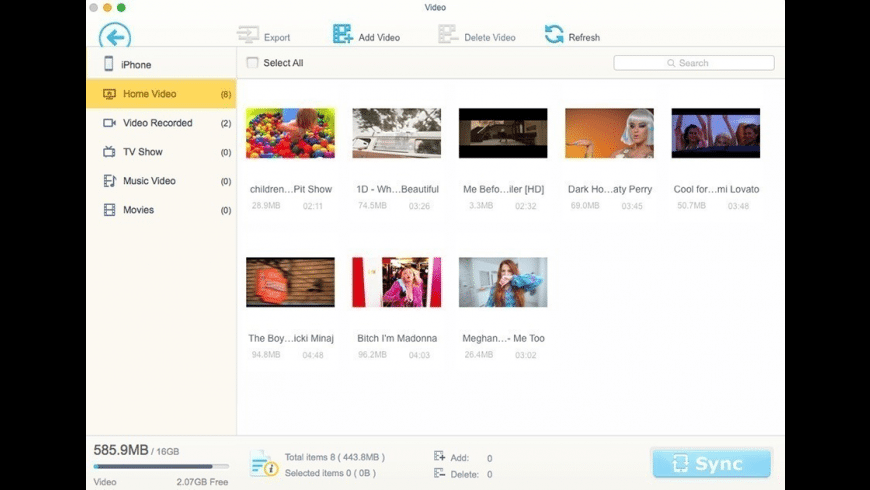Select the Meghan Me Too thumbnail
Screen dimensions: 870x490
(x=503, y=282)
